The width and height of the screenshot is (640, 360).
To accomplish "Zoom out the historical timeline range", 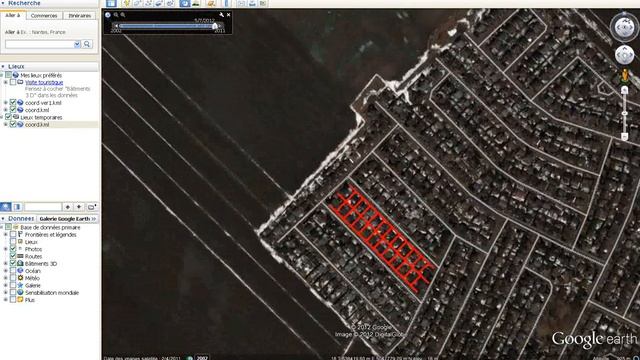I will pyautogui.click(x=116, y=15).
